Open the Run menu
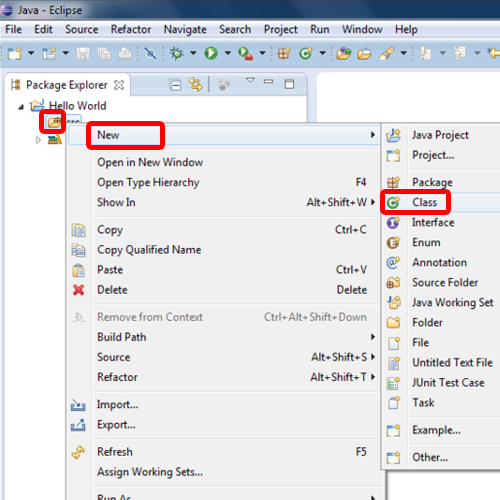The width and height of the screenshot is (500, 500). 320,29
